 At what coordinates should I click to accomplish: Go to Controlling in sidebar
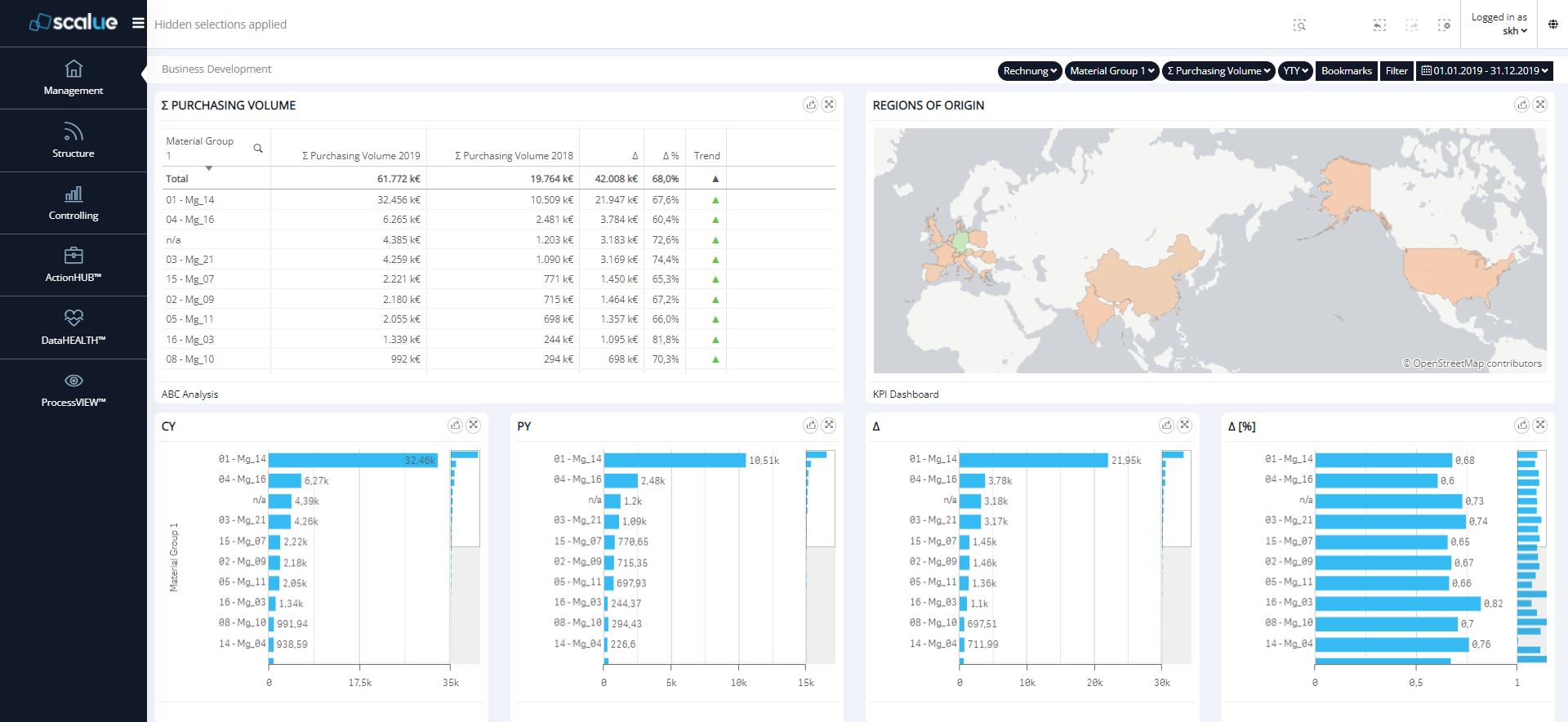tap(73, 203)
